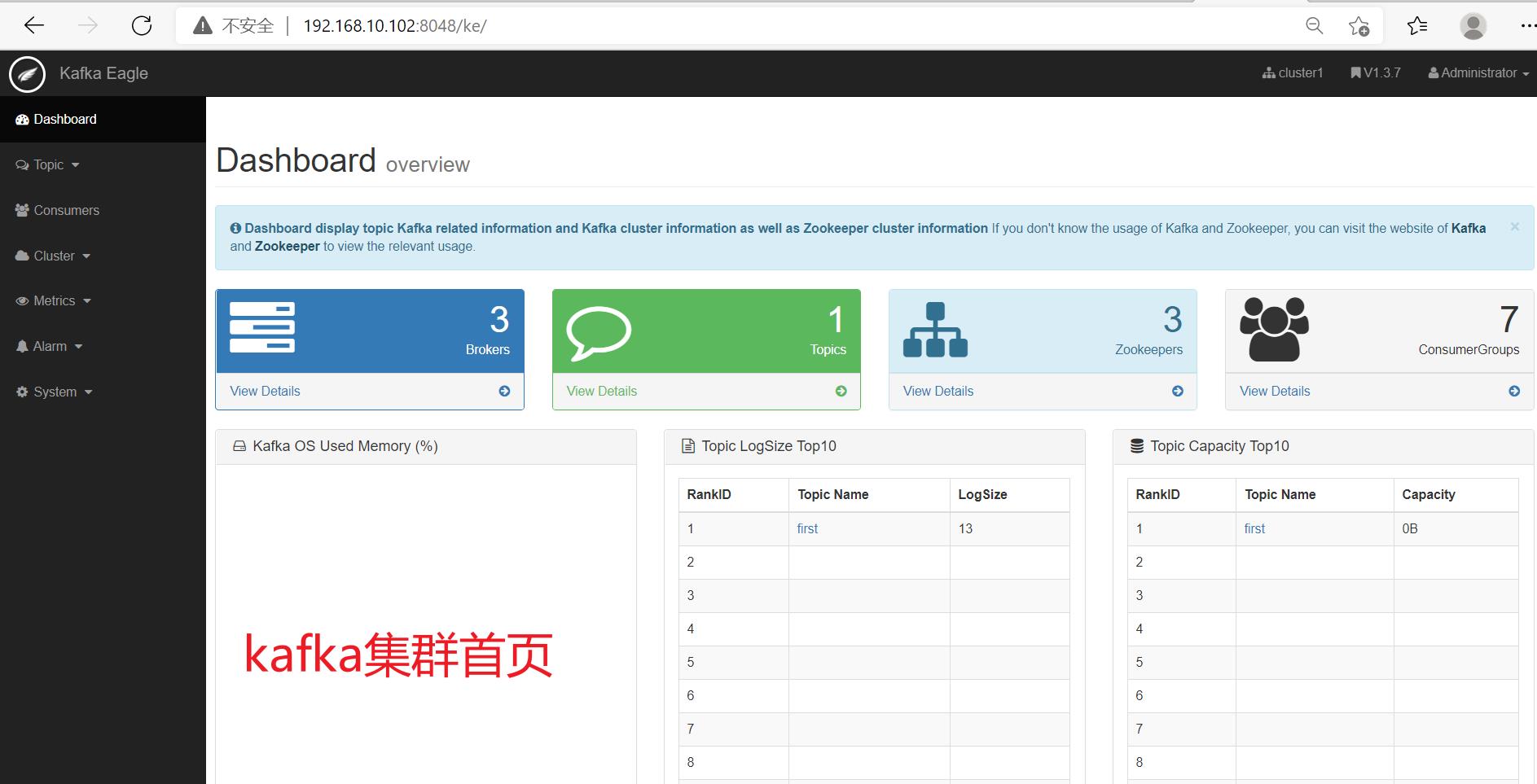The image size is (1537, 784).
Task: Click the insecure warning triangle icon
Action: point(203,26)
